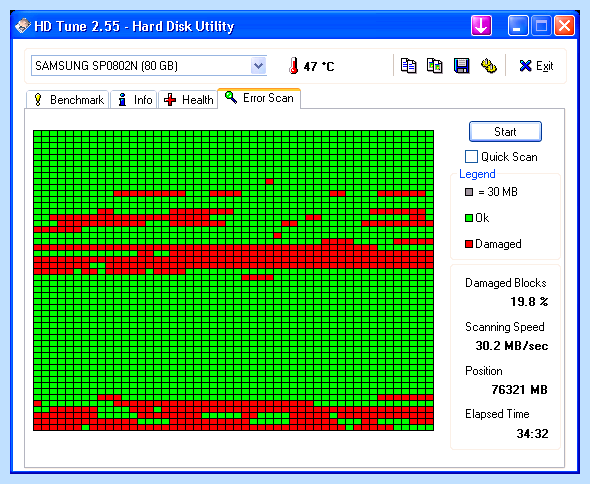Click the red Damaged legend swatch
This screenshot has width=590, height=484.
(x=469, y=244)
